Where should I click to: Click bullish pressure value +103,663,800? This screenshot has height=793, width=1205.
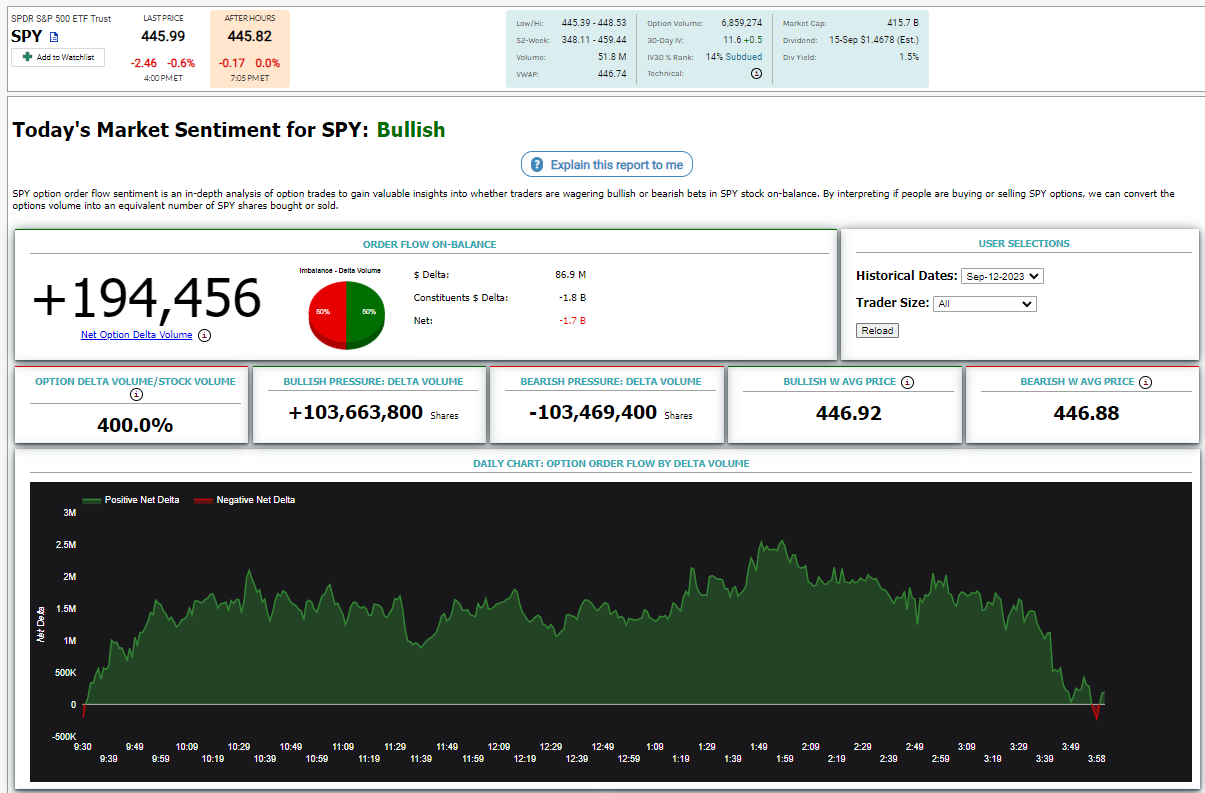coord(356,412)
